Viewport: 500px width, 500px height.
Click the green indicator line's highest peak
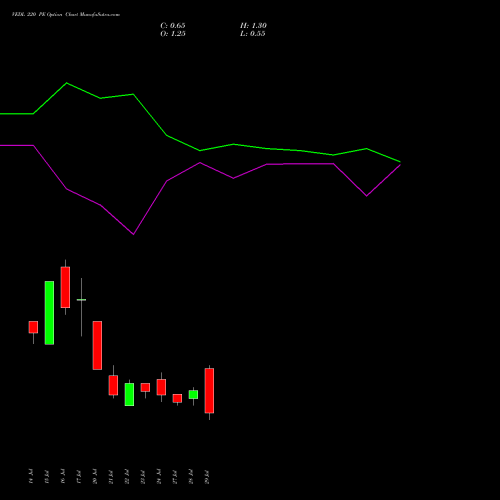pyautogui.click(x=67, y=83)
